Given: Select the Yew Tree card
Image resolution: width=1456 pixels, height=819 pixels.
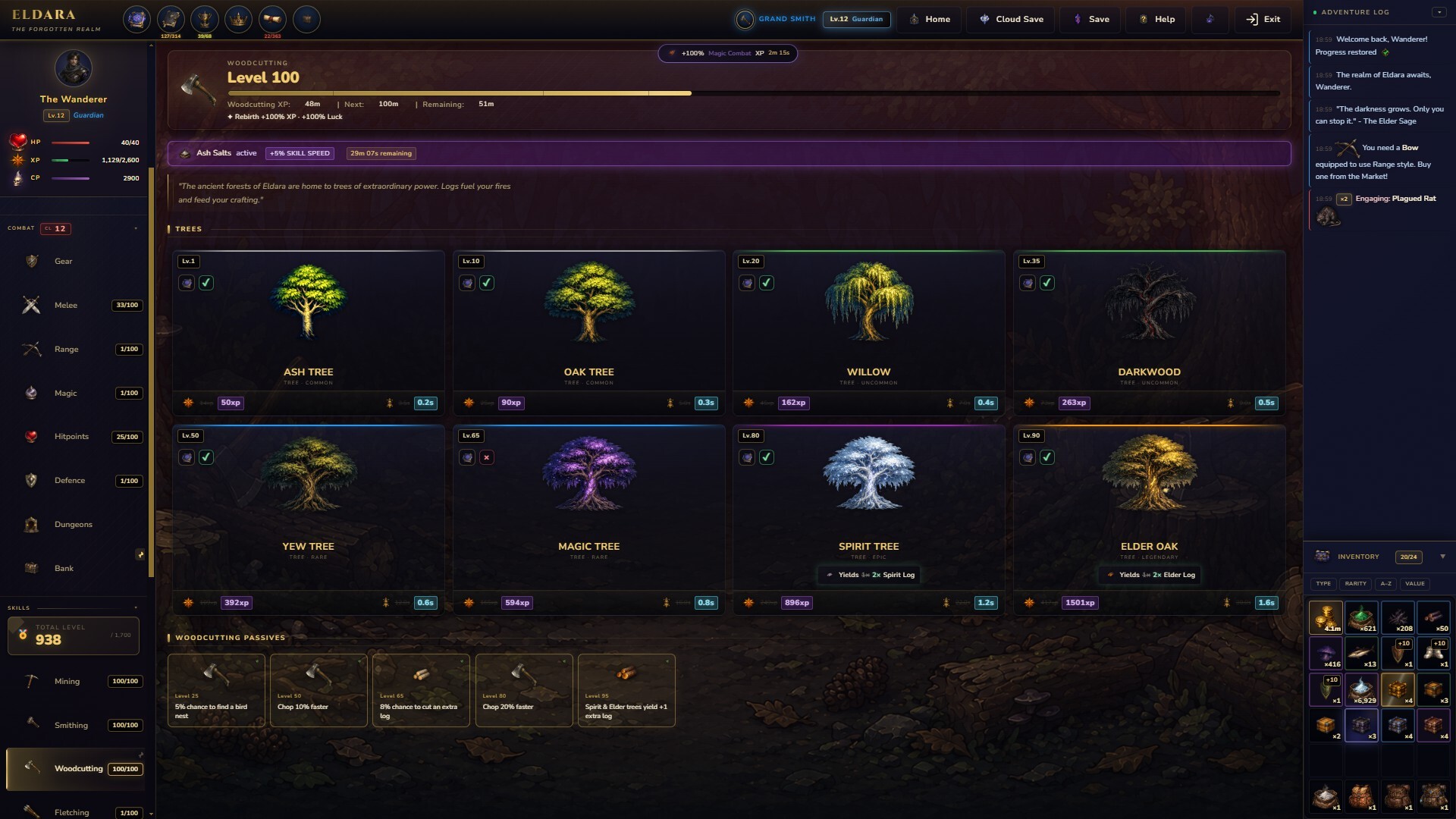Looking at the screenshot, I should coord(308,519).
